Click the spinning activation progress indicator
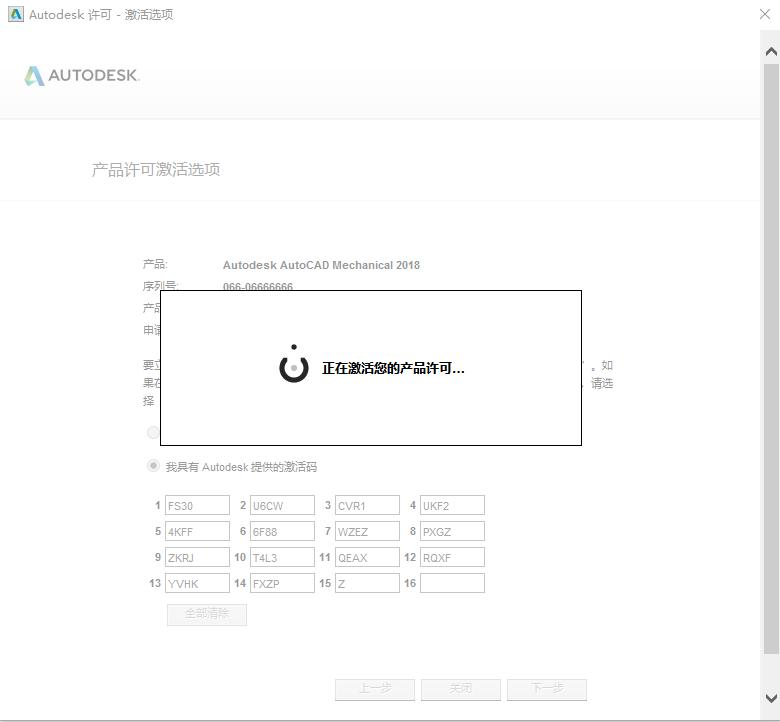 294,366
